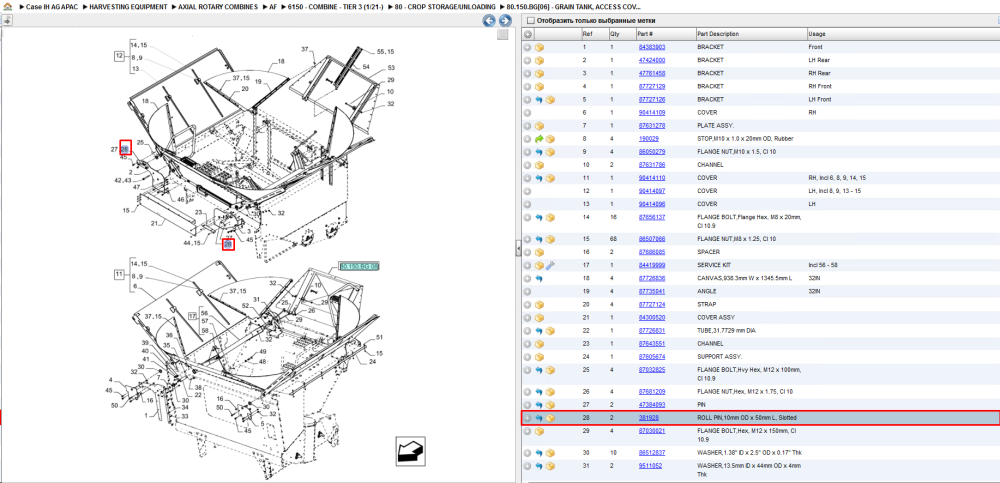Viewport: 1000px width, 483px height.
Task: Click the blue replacement arrow for part 87727126
Action: pyautogui.click(x=539, y=100)
